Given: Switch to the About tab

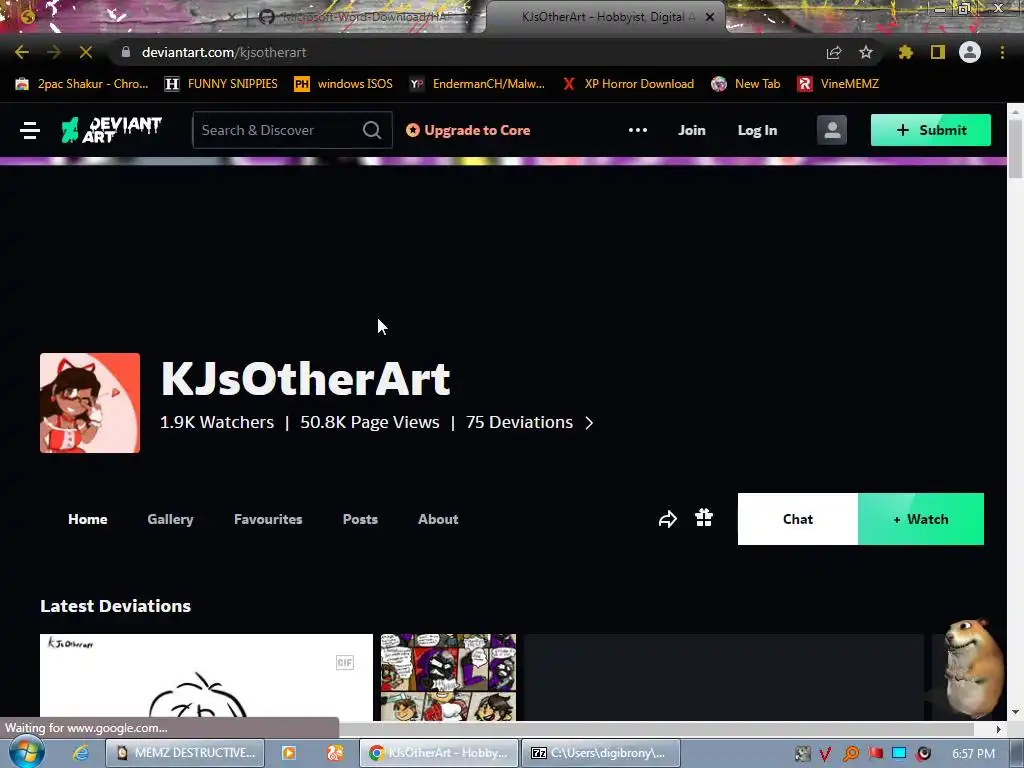Looking at the screenshot, I should tap(438, 519).
